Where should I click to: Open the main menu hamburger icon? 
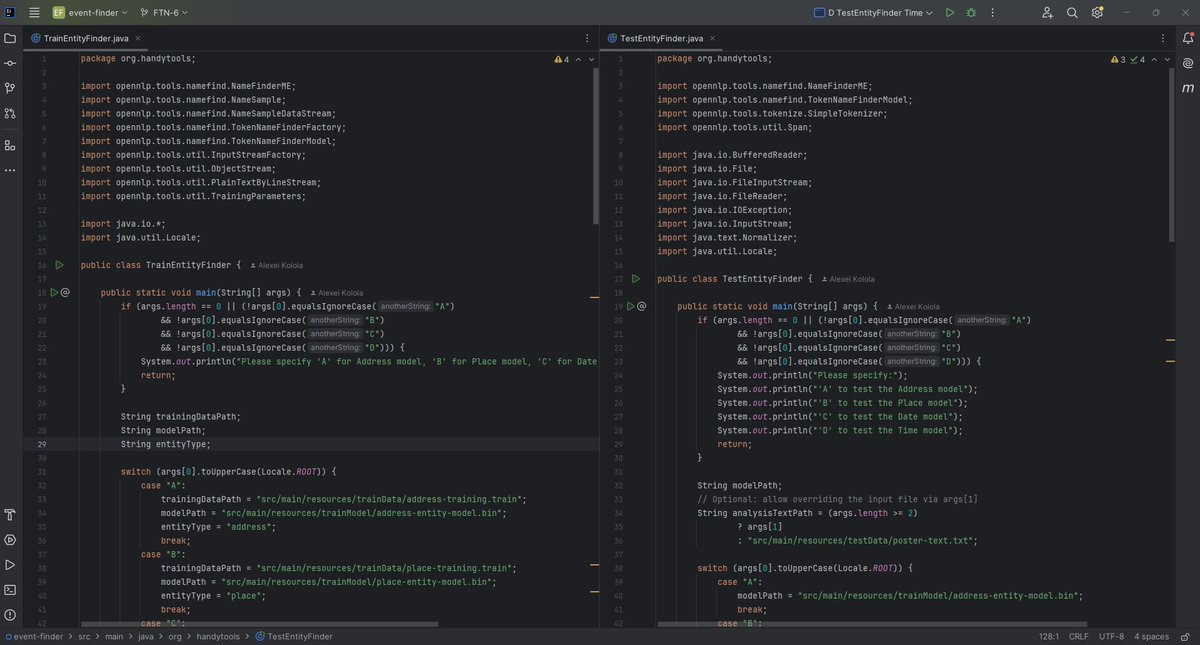[x=34, y=12]
